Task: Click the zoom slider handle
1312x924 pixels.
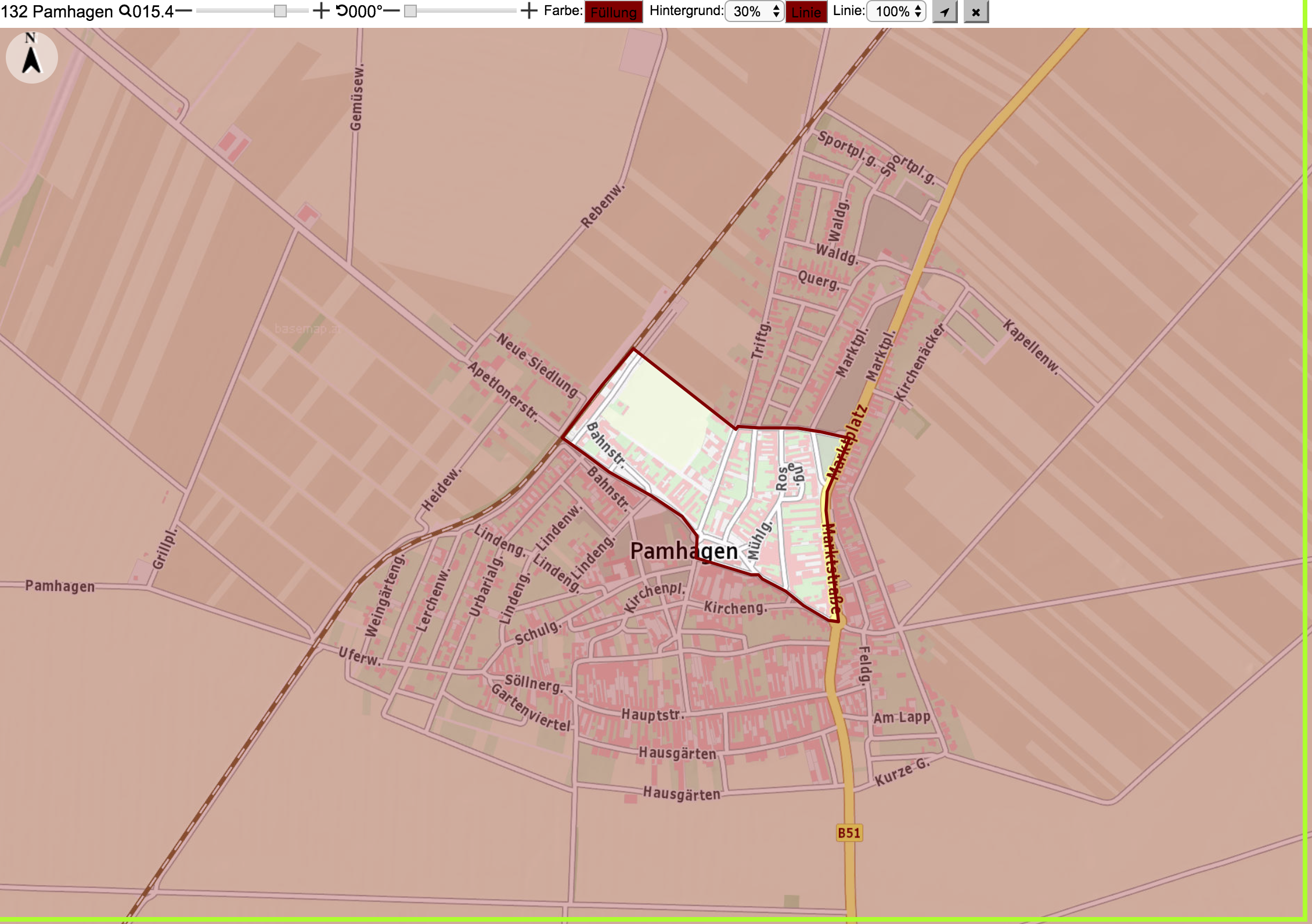Action: point(280,11)
